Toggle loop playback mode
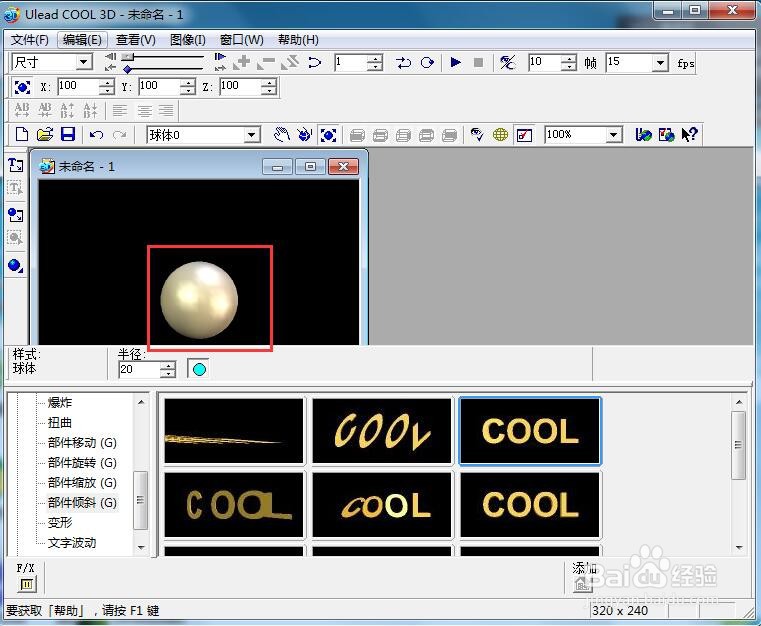The height and width of the screenshot is (626, 761). click(427, 63)
